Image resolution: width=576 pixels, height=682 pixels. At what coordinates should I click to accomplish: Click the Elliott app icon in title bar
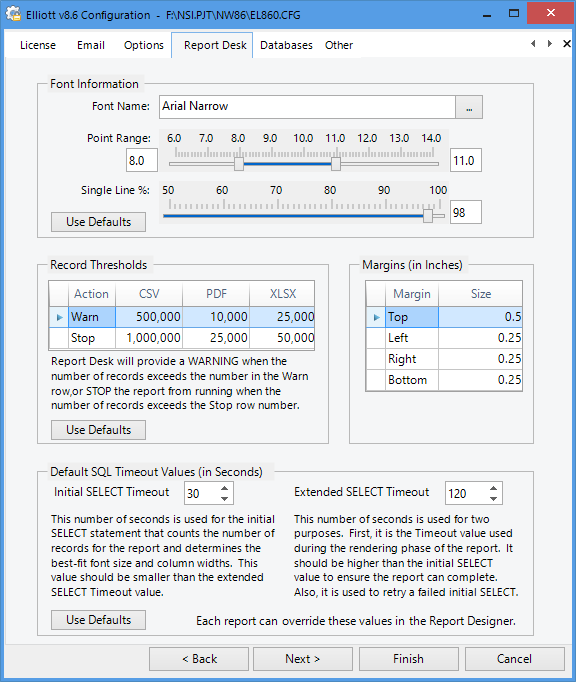pos(13,14)
